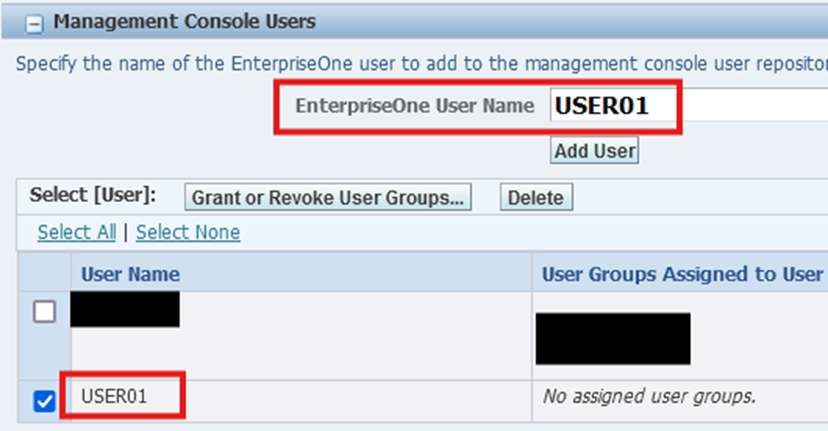
Task: Check the checkbox for the redacted user row
Action: click(x=44, y=312)
